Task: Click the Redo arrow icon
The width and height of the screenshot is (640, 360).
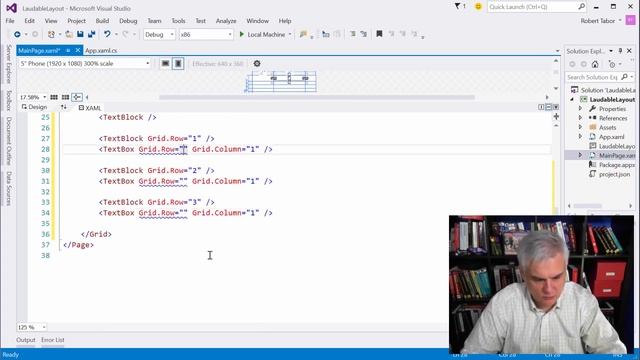Action: click(125, 35)
